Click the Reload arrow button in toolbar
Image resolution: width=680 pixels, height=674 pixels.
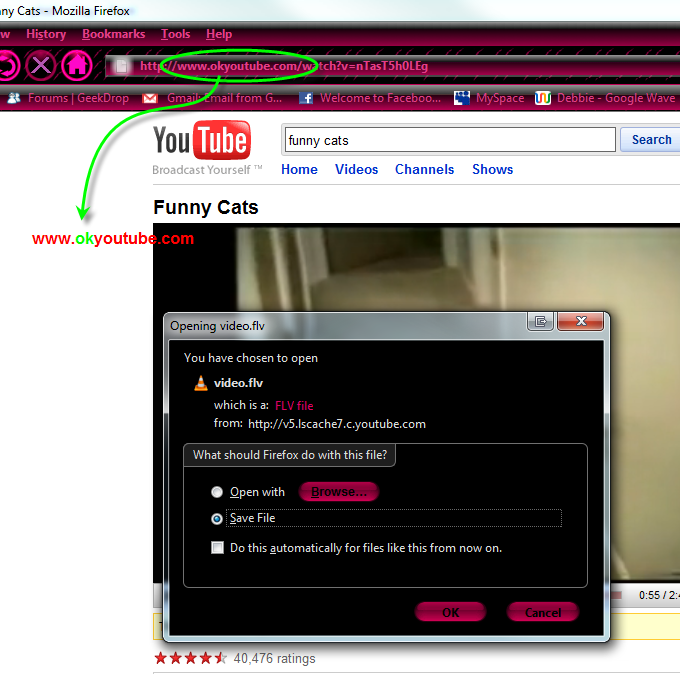pos(7,67)
